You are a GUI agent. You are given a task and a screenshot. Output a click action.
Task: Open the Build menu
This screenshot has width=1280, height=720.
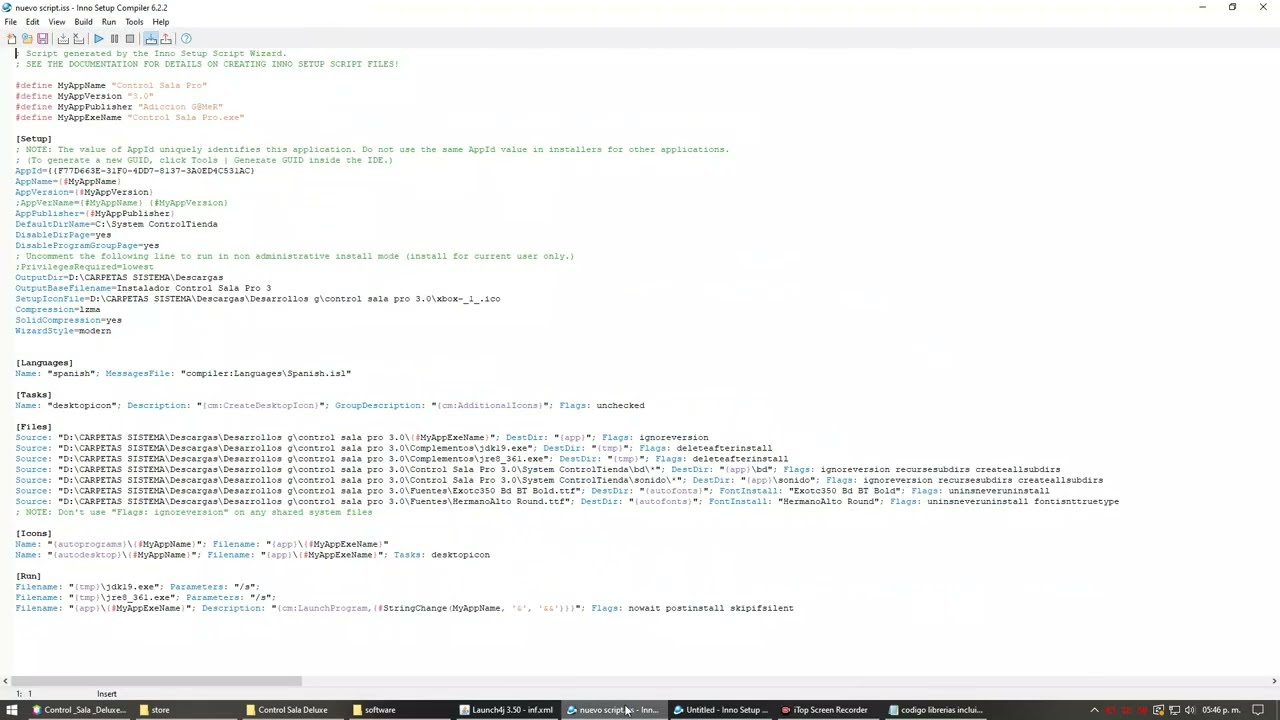[83, 22]
